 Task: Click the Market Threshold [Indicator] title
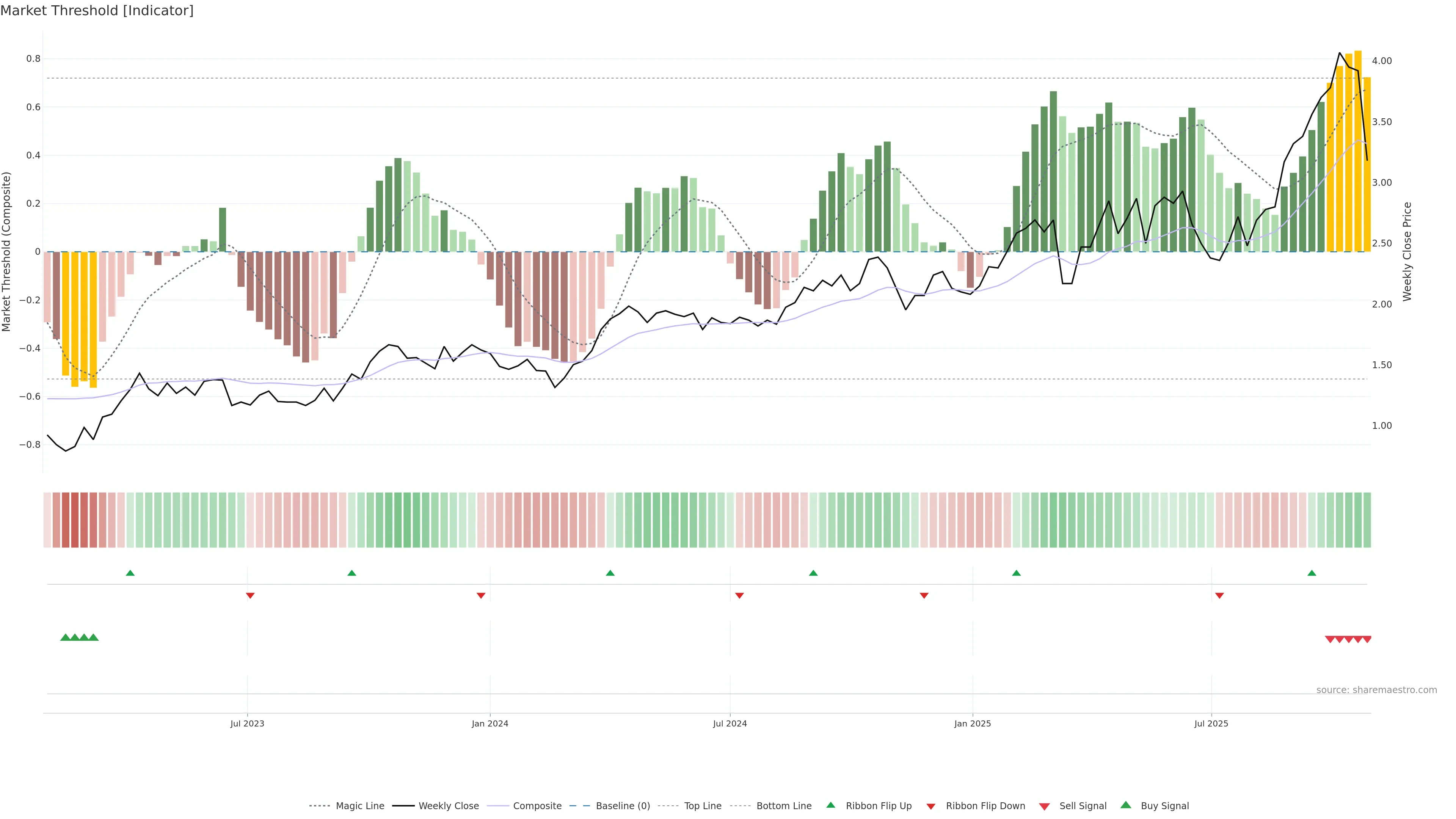pyautogui.click(x=97, y=11)
